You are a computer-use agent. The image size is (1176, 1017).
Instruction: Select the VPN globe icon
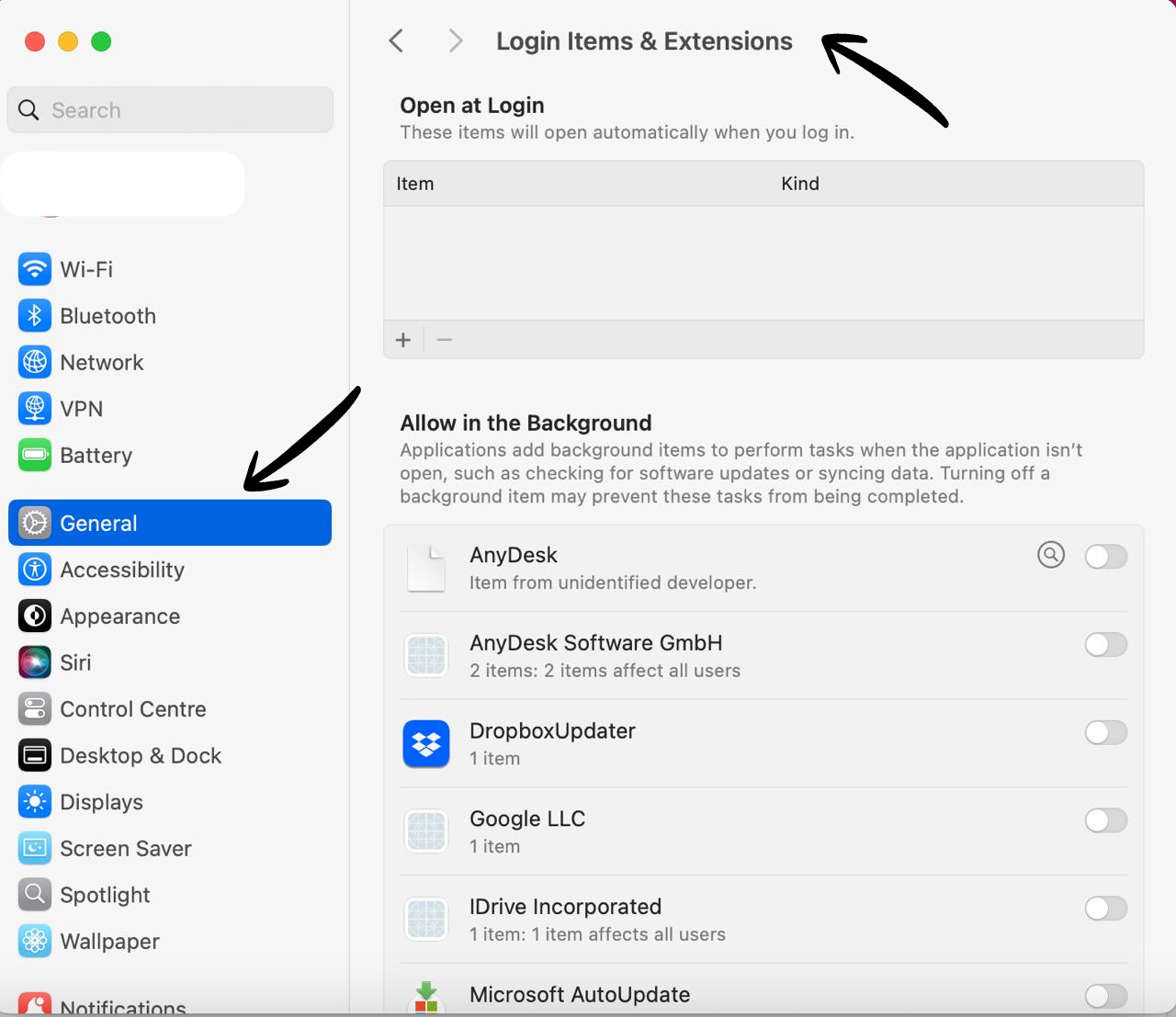(x=35, y=409)
